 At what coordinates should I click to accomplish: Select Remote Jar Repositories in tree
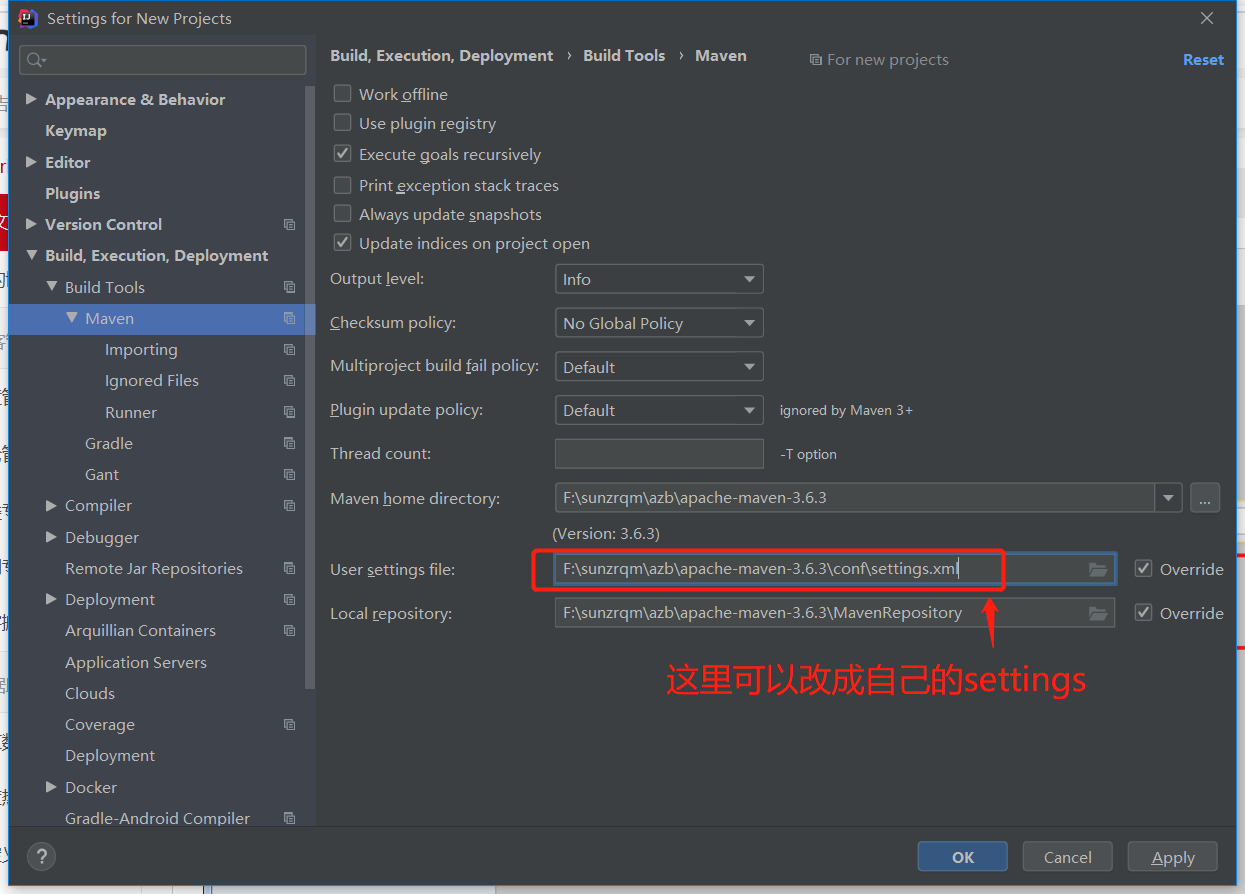click(x=154, y=568)
